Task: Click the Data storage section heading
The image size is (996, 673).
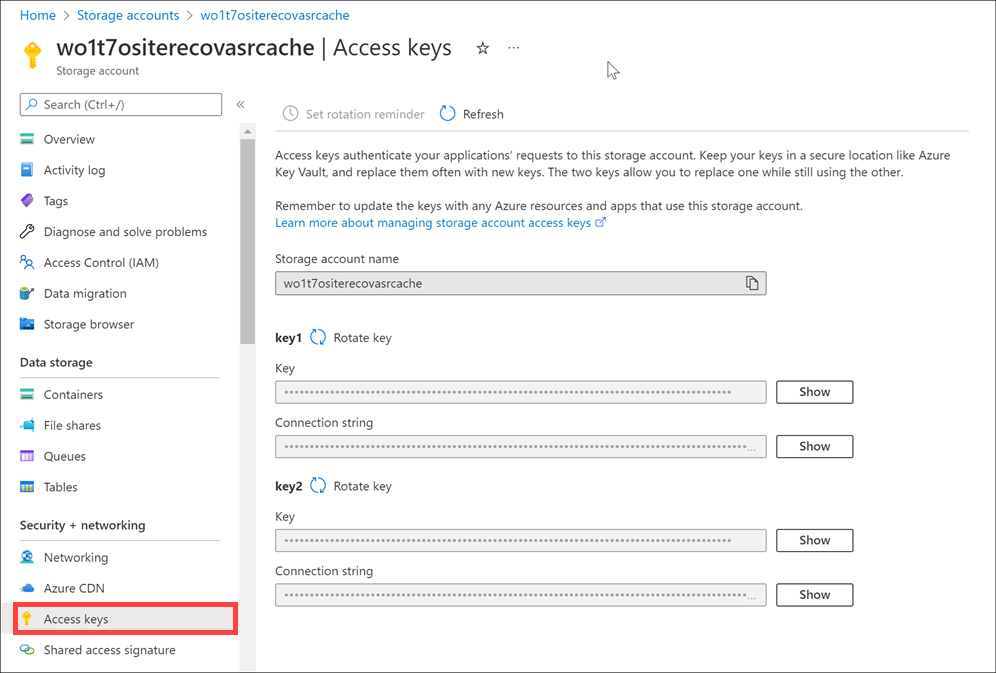Action: (56, 363)
